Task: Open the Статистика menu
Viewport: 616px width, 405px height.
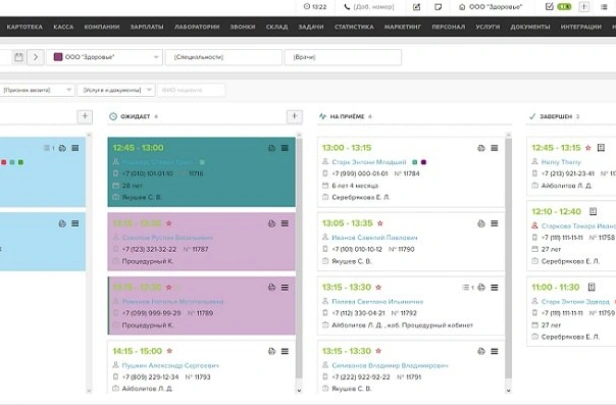Action: tap(355, 27)
